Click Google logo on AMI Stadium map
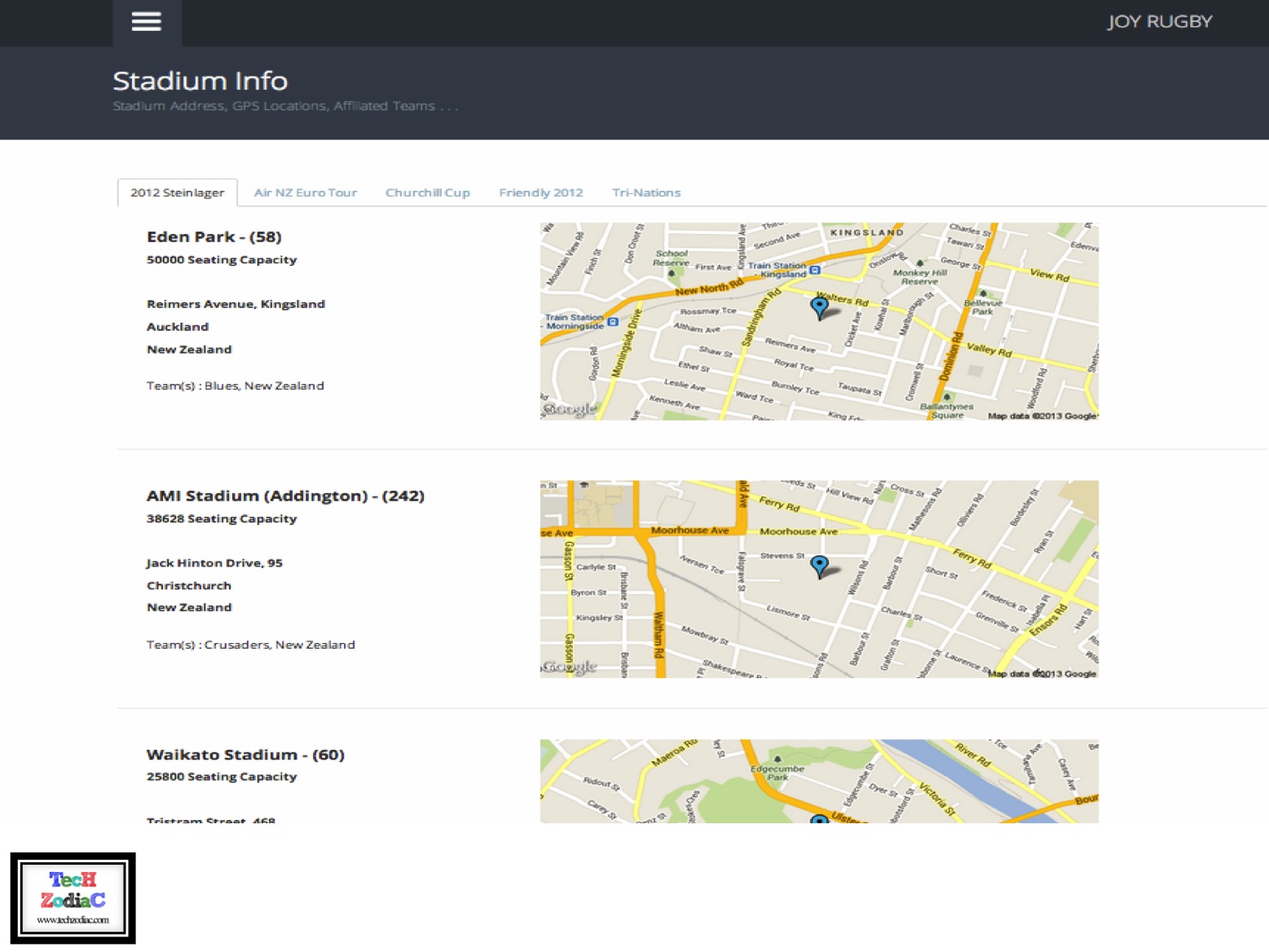The height and width of the screenshot is (952, 1269). pos(570,667)
